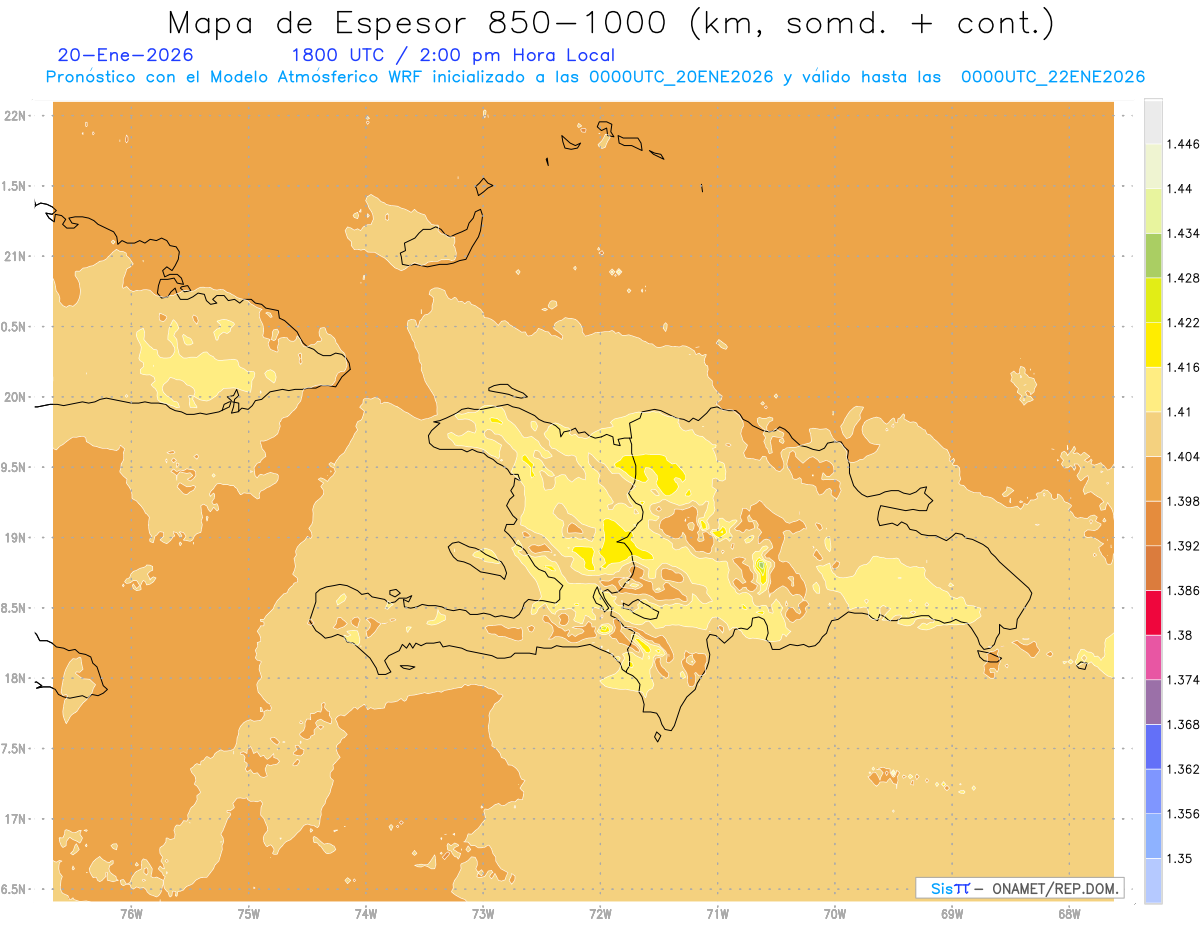Click the yellow-green 1.422–1.428 legend swatch
The height and width of the screenshot is (927, 1200).
pyautogui.click(x=1153, y=300)
